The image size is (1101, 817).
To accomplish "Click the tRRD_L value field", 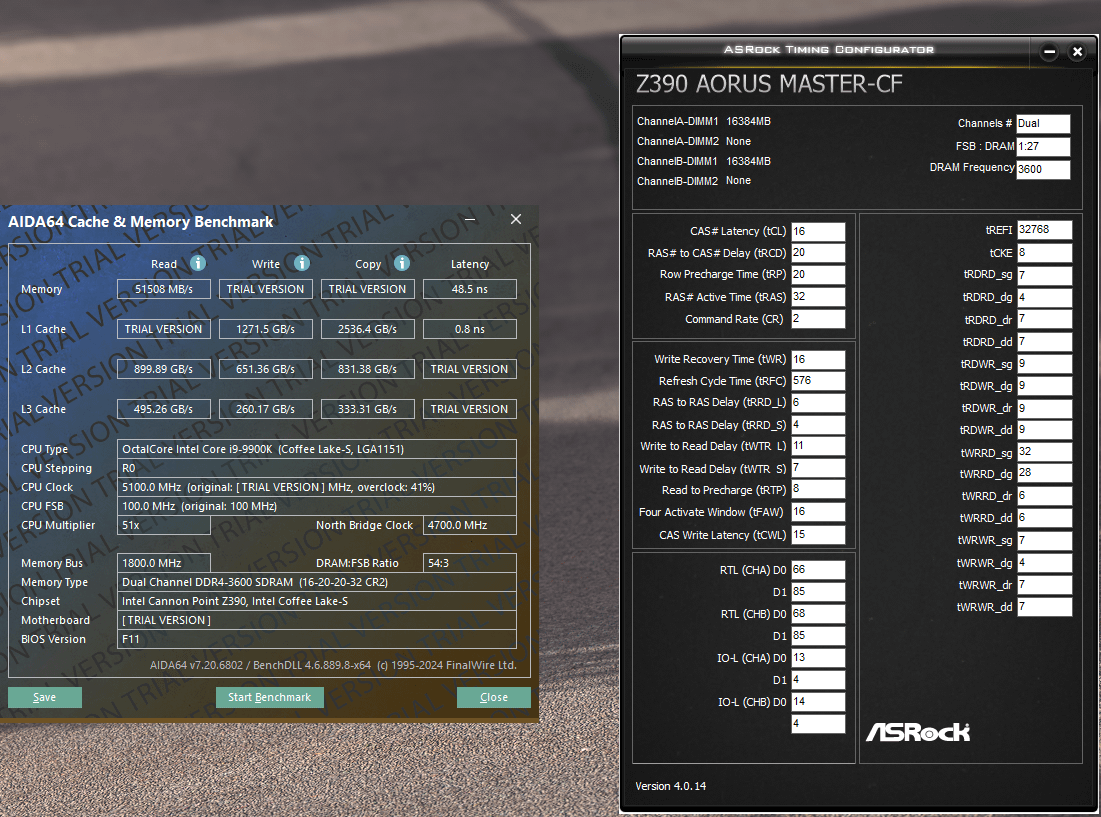I will pyautogui.click(x=818, y=403).
